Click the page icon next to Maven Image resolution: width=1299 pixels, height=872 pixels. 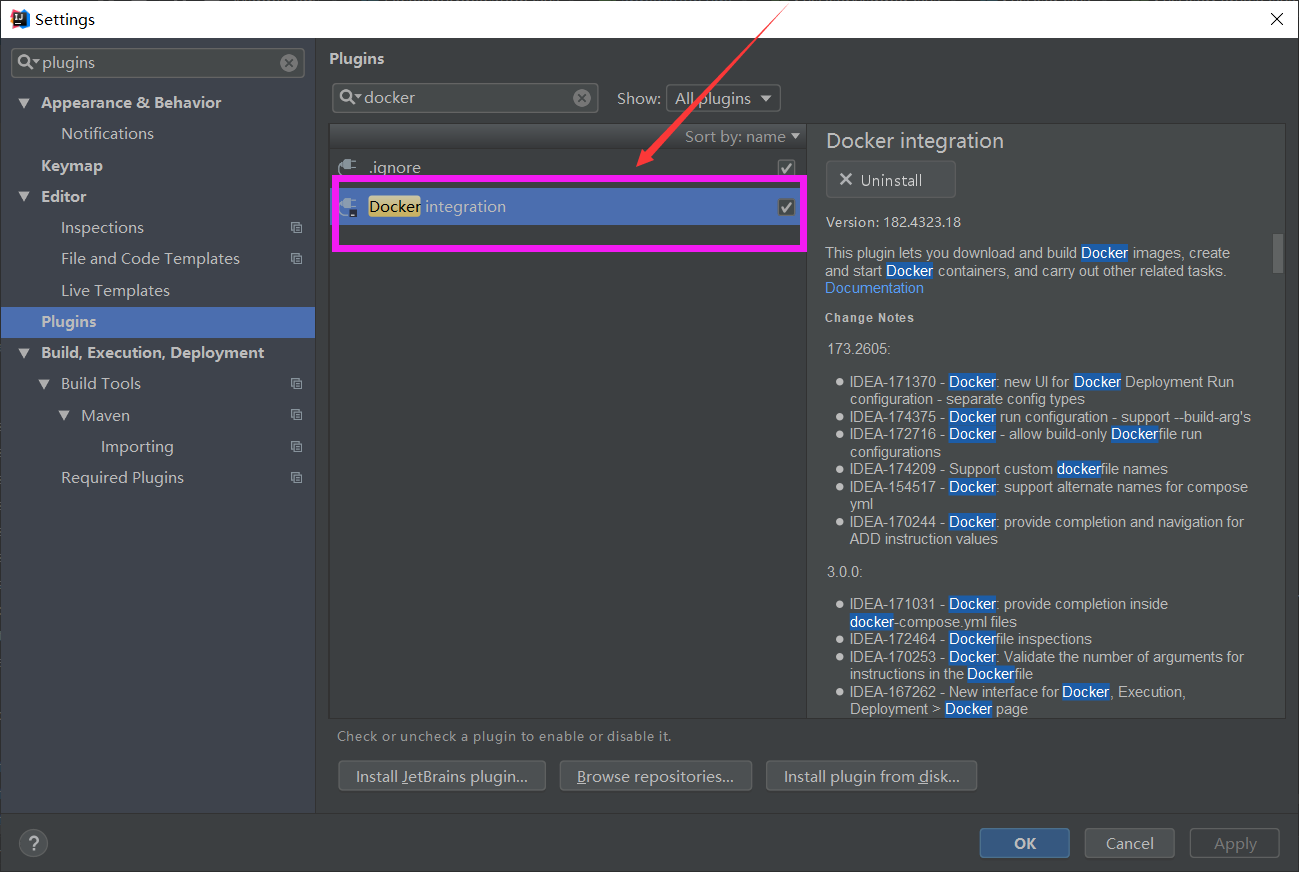296,415
